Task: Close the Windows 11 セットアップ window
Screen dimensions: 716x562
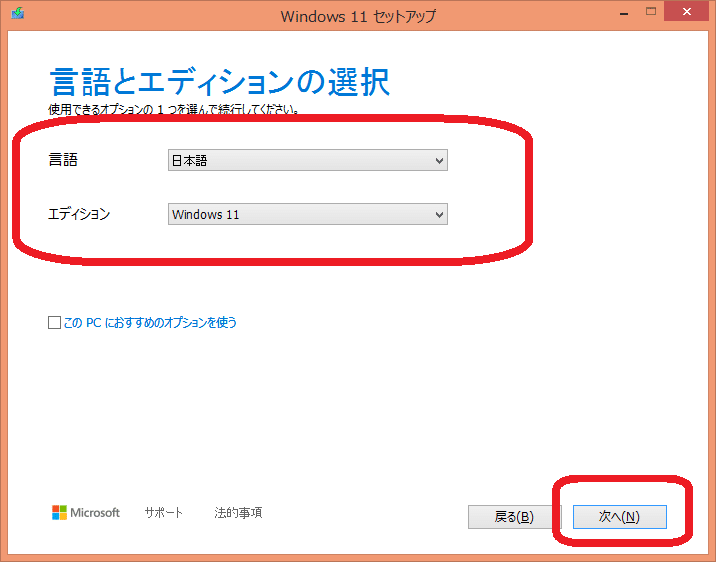Action: pos(687,12)
